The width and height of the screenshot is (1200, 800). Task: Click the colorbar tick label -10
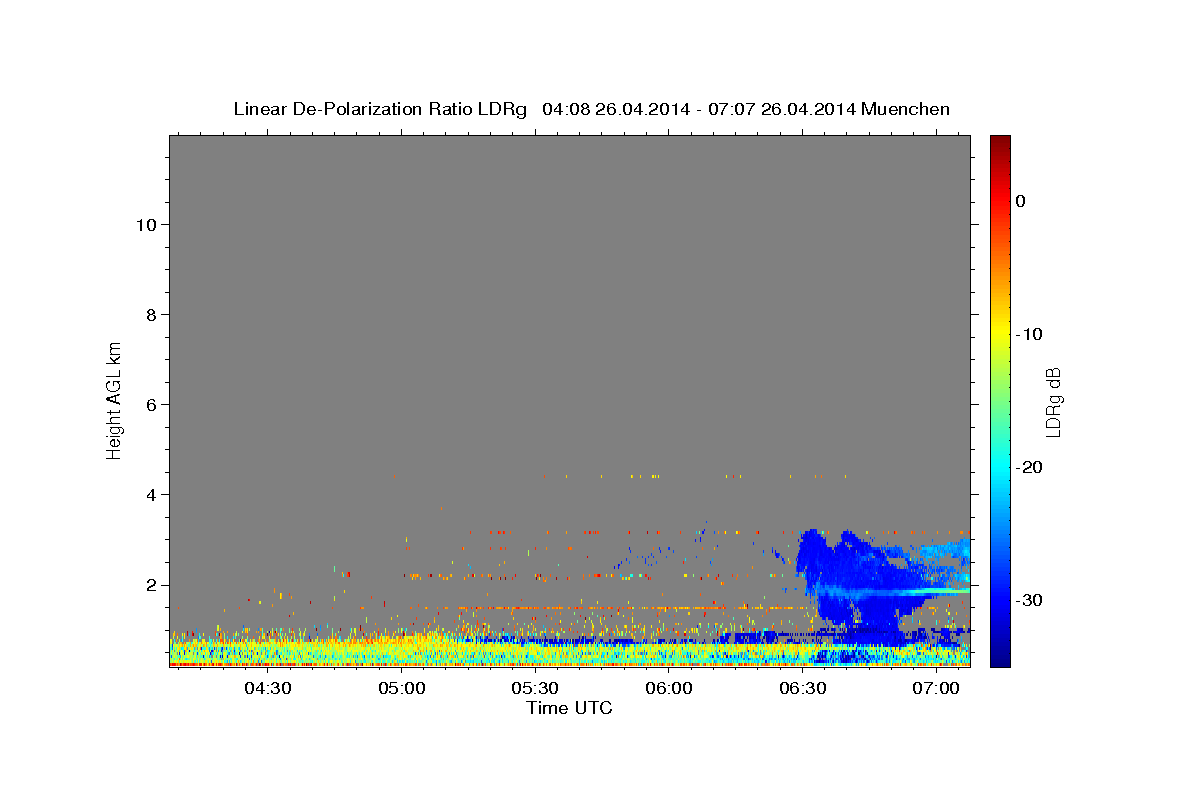1029,334
